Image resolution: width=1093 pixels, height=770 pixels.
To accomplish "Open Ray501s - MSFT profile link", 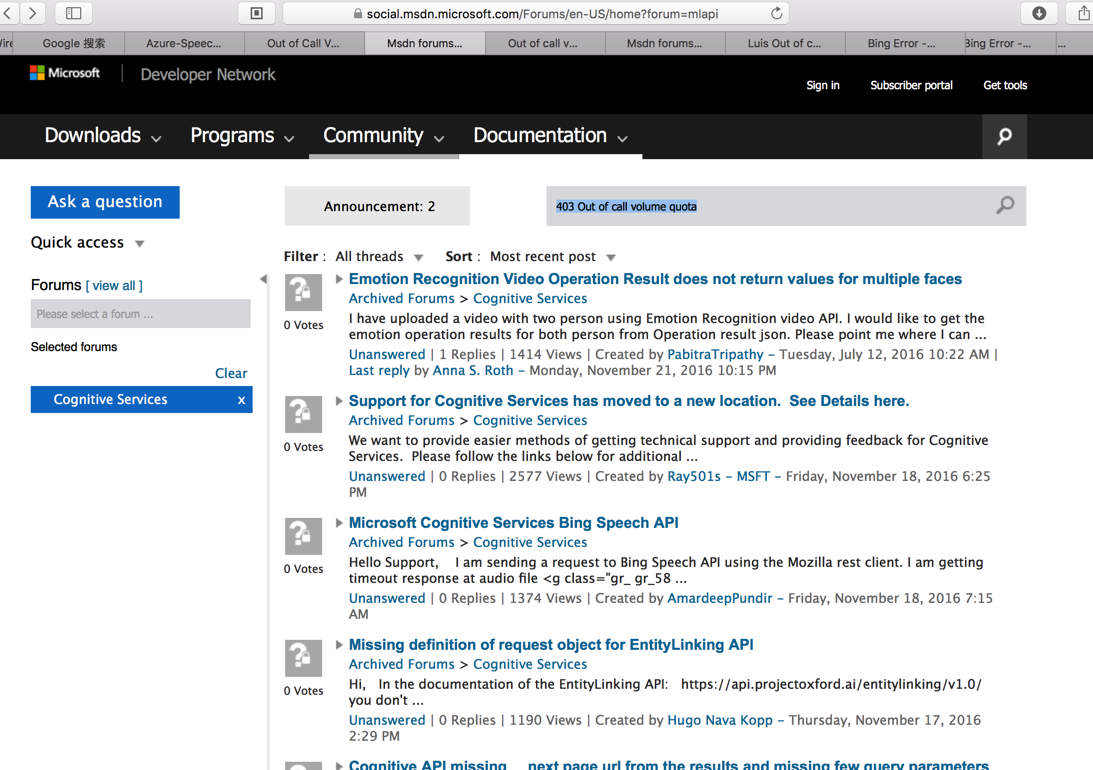I will coord(719,476).
